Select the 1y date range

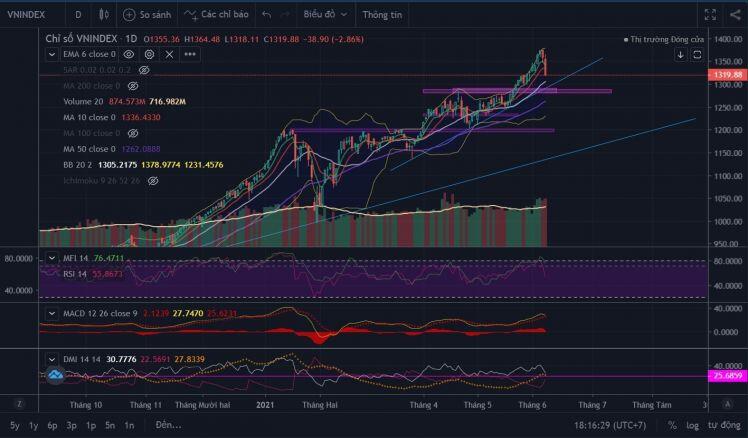pos(33,425)
